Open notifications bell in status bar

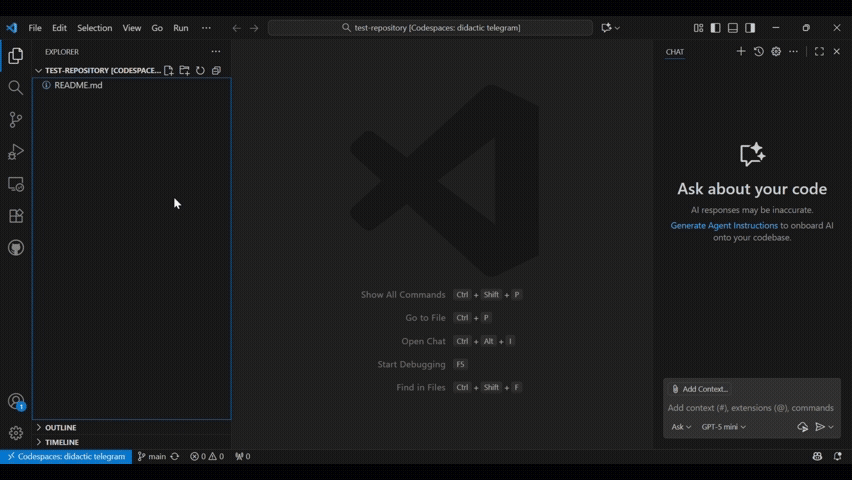(x=837, y=456)
